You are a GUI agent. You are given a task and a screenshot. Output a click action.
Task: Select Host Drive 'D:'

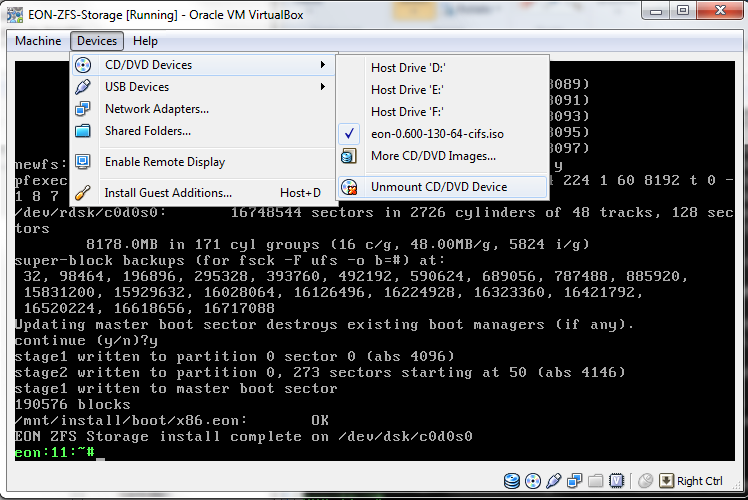pyautogui.click(x=443, y=68)
